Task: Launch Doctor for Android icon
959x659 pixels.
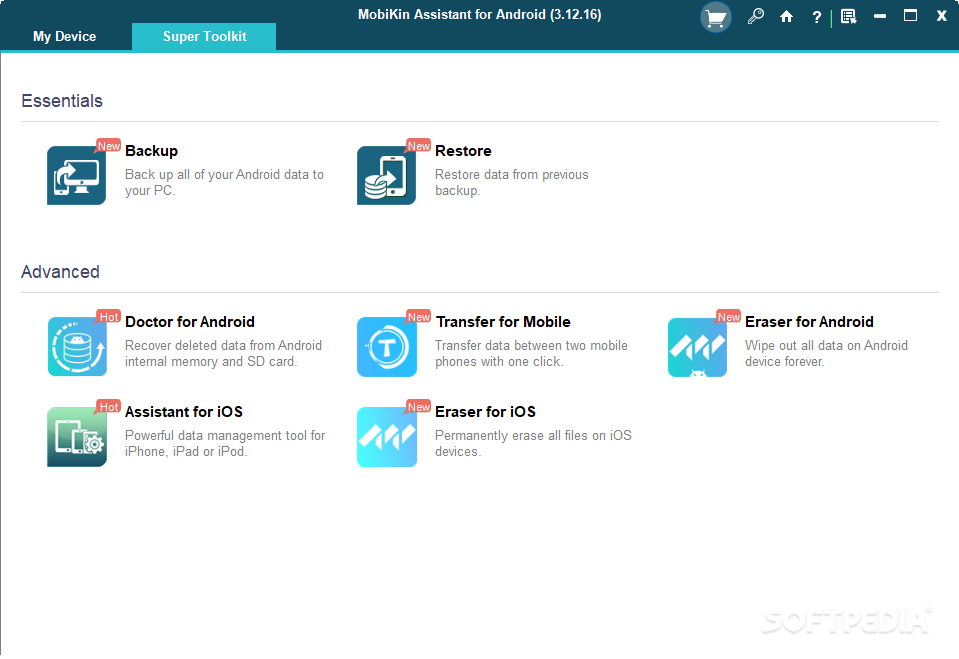Action: tap(77, 346)
